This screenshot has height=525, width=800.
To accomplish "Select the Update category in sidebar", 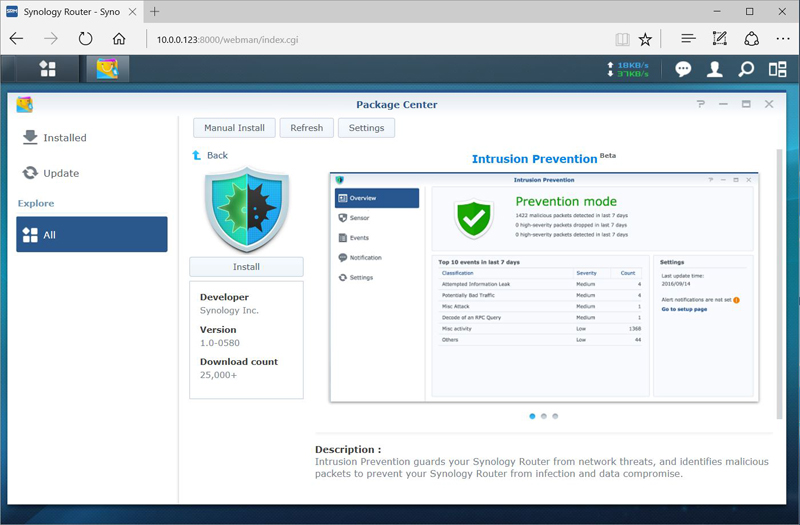I will tap(60, 173).
